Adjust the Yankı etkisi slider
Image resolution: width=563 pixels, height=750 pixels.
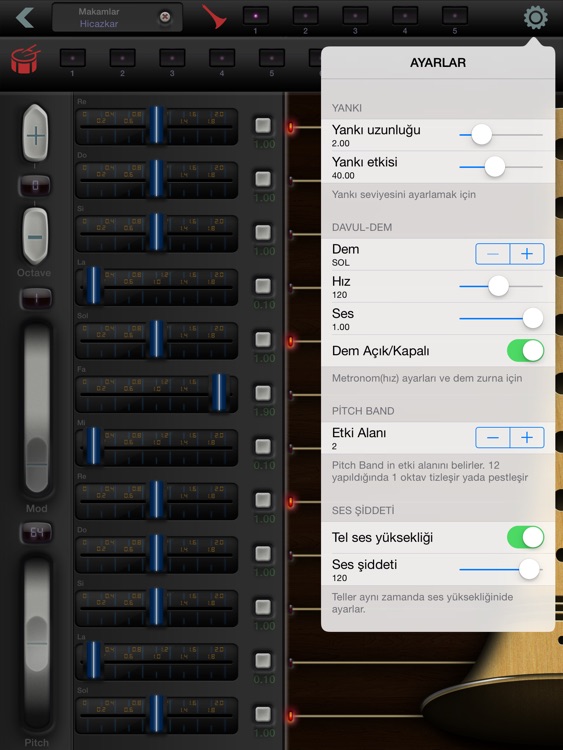click(x=500, y=167)
